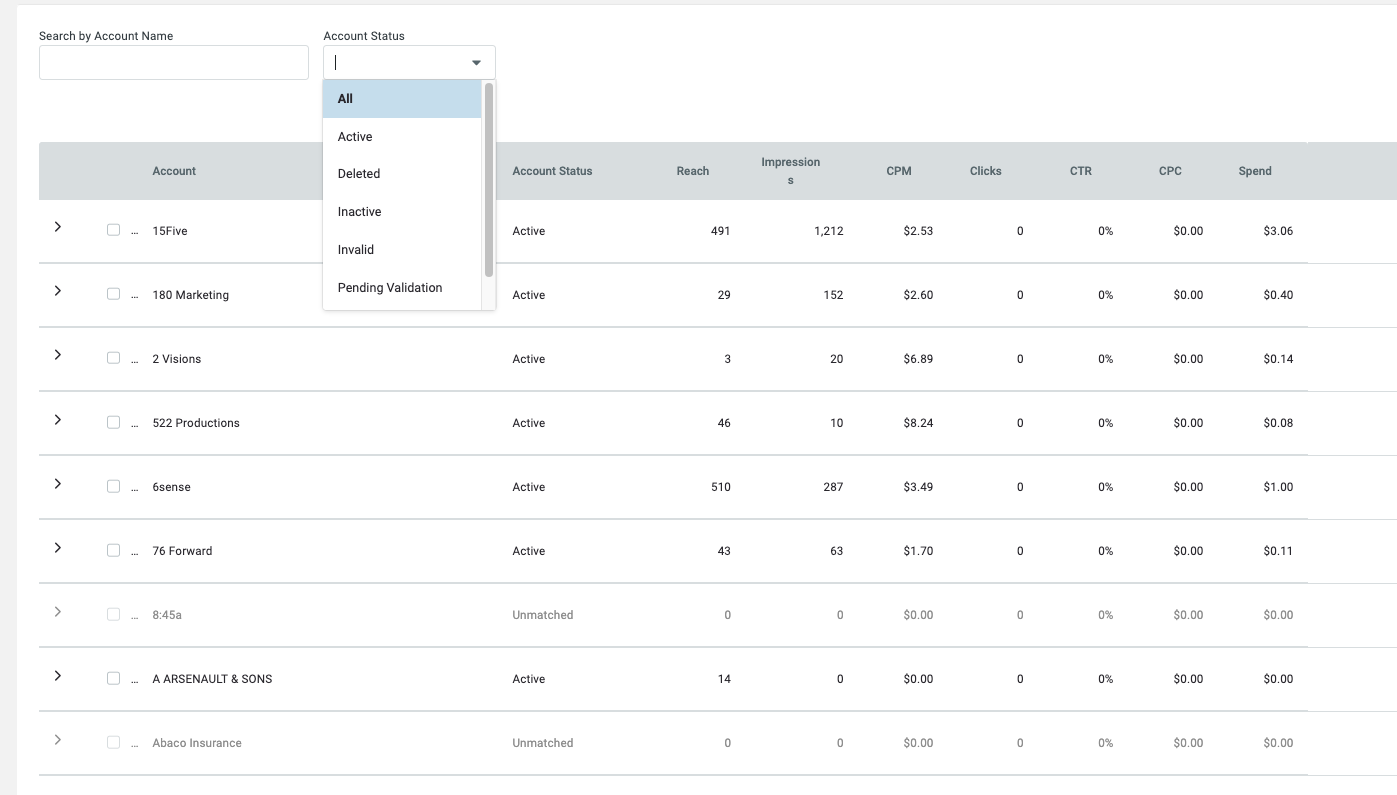Tick the A ARSENAULT & SONS checkbox

pyautogui.click(x=113, y=678)
